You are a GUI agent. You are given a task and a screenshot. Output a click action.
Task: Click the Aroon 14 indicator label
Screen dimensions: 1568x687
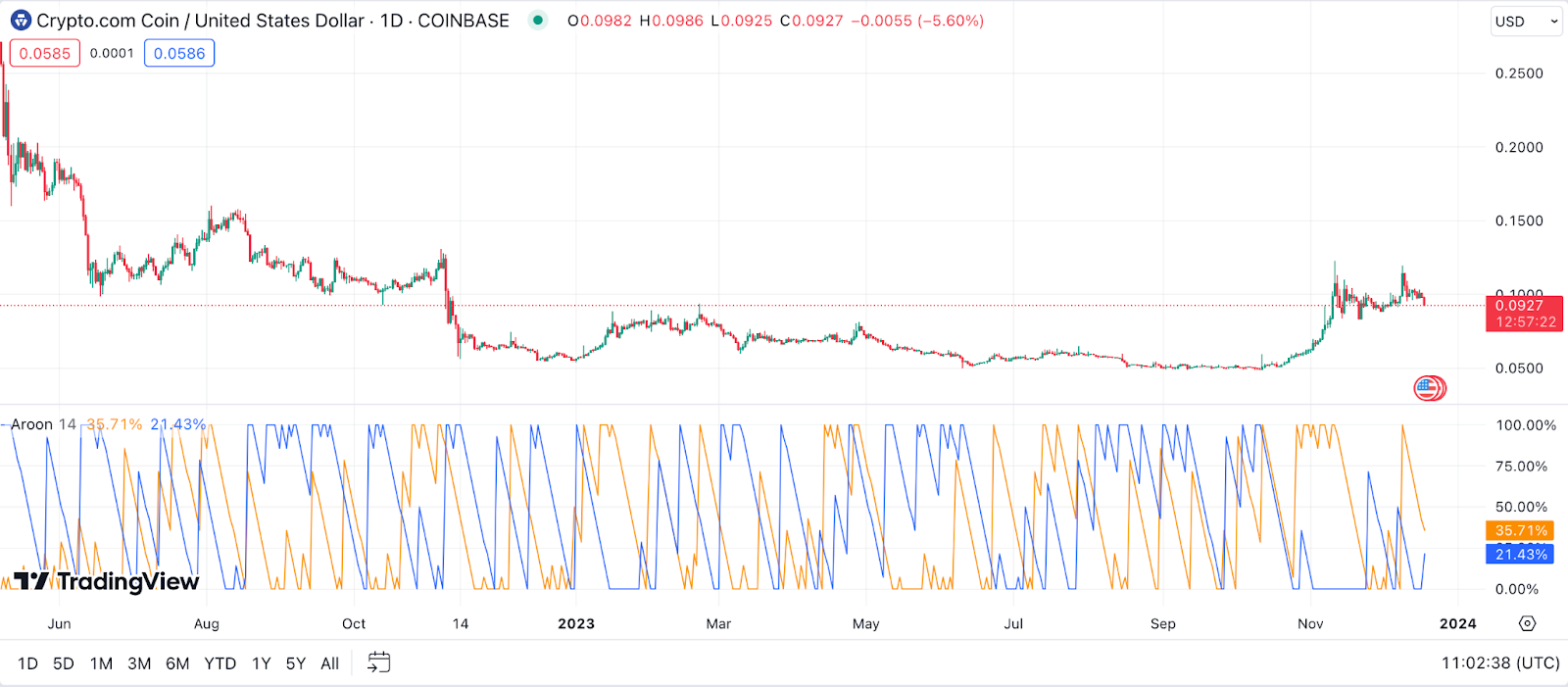(x=43, y=424)
